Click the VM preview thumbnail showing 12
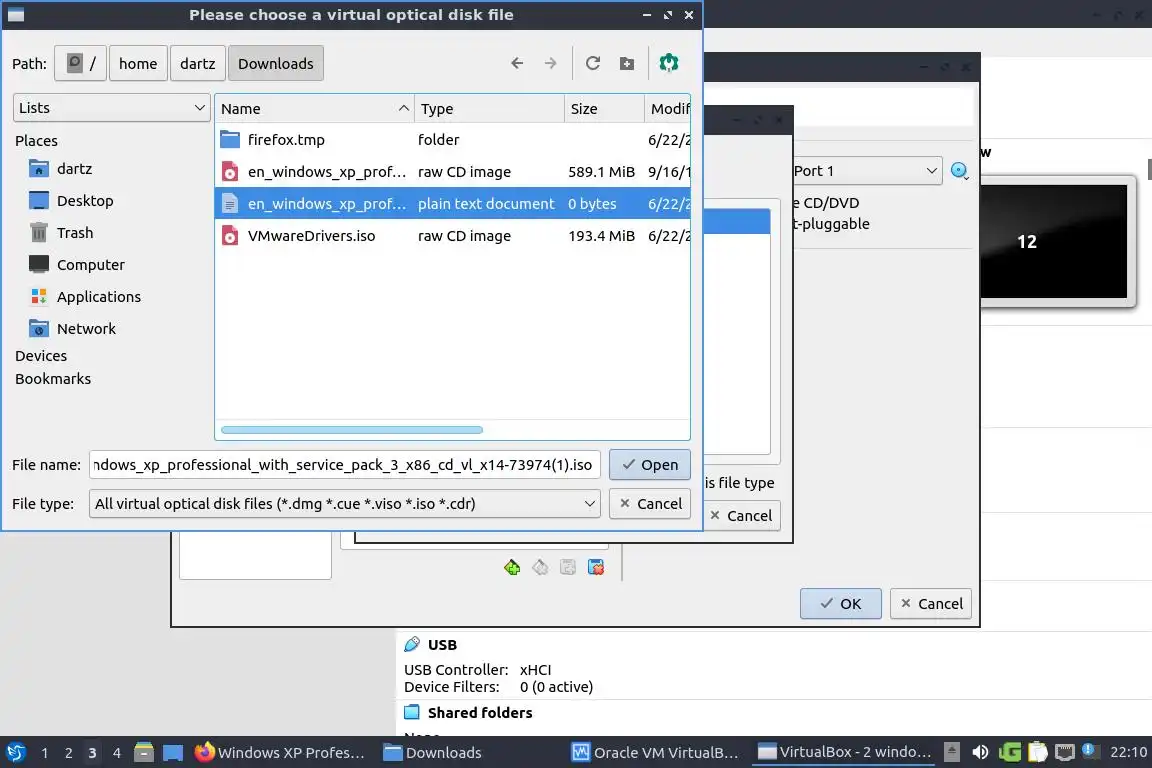 1055,242
